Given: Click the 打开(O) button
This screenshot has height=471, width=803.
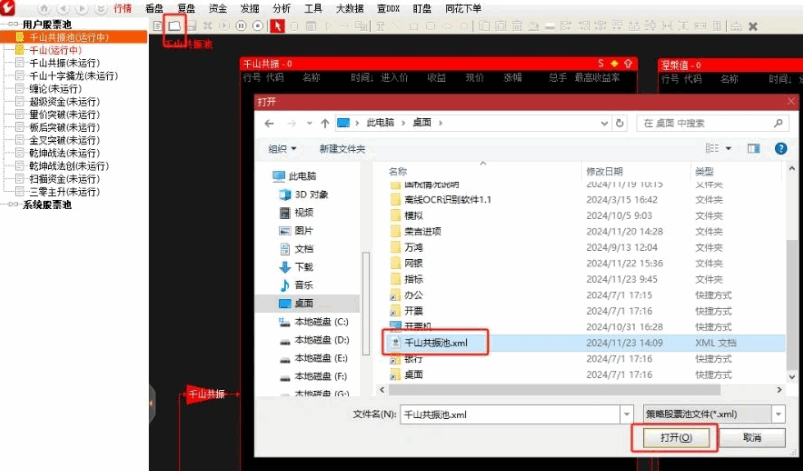Looking at the screenshot, I should click(x=676, y=438).
